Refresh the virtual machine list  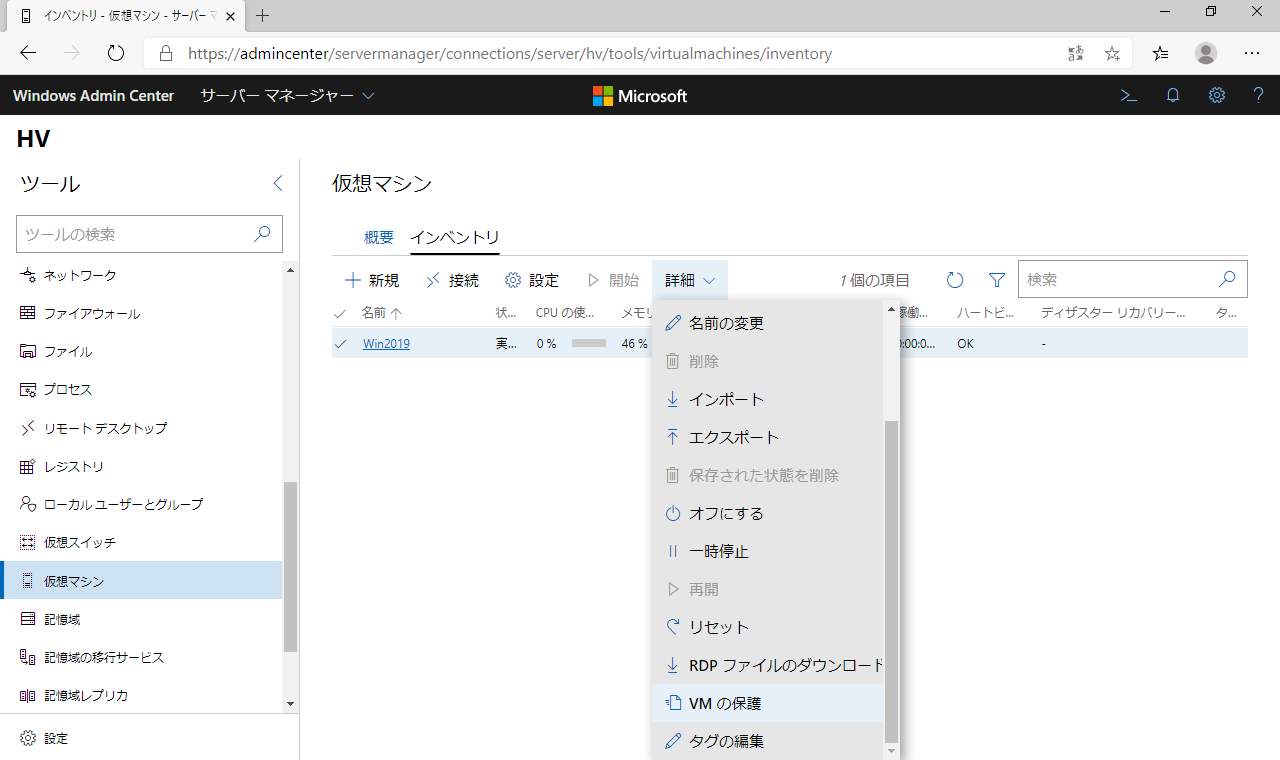(955, 280)
